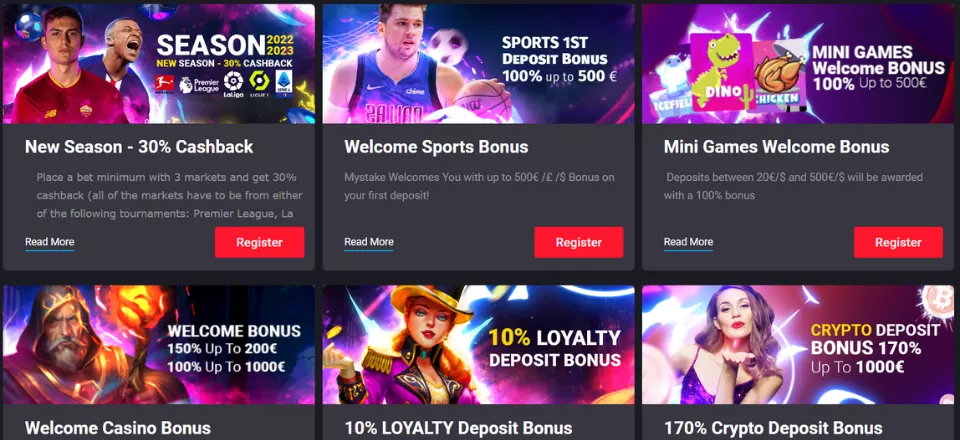
Task: Click Register on Mini Games Welcome Bonus card
Action: 898,242
